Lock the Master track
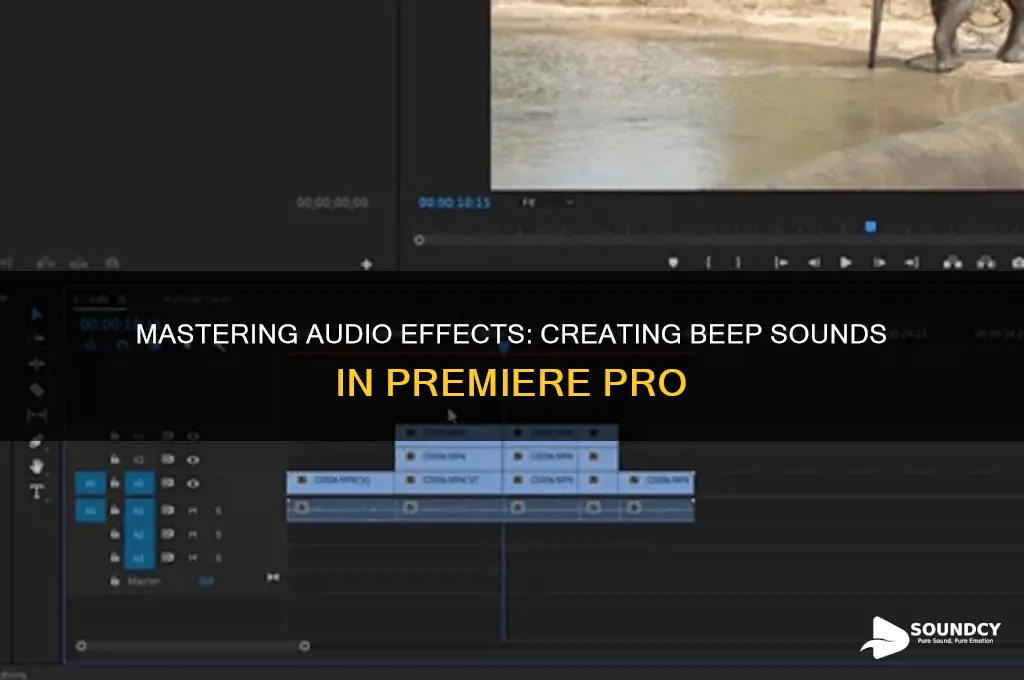The width and height of the screenshot is (1024, 680). (115, 581)
